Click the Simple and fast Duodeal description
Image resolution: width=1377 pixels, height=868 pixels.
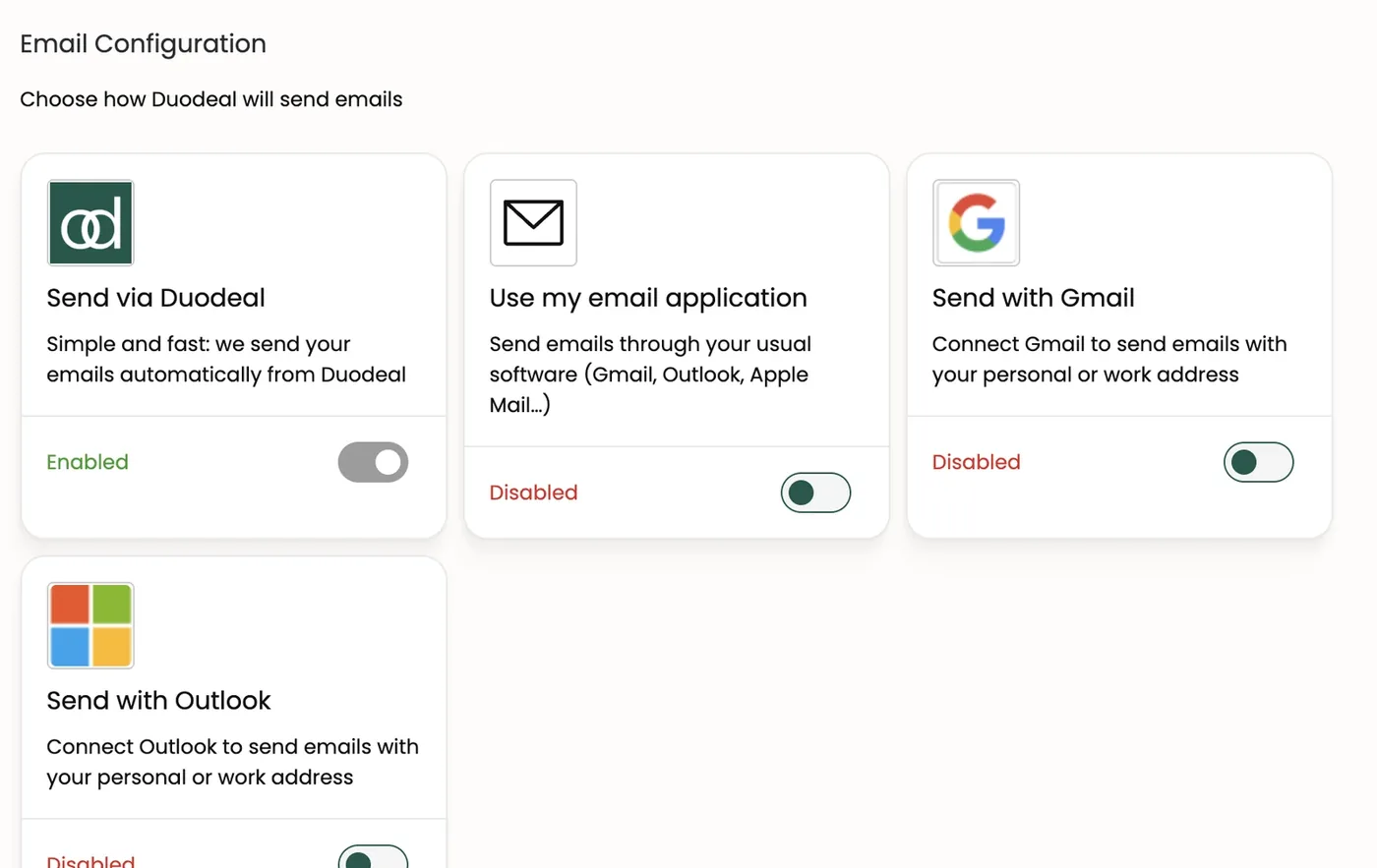tap(226, 359)
